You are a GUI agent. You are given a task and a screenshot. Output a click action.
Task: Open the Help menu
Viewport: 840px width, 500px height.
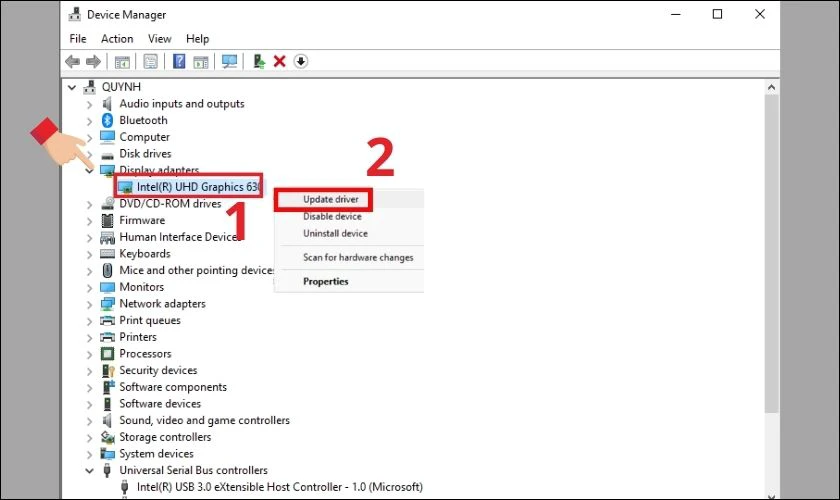197,39
